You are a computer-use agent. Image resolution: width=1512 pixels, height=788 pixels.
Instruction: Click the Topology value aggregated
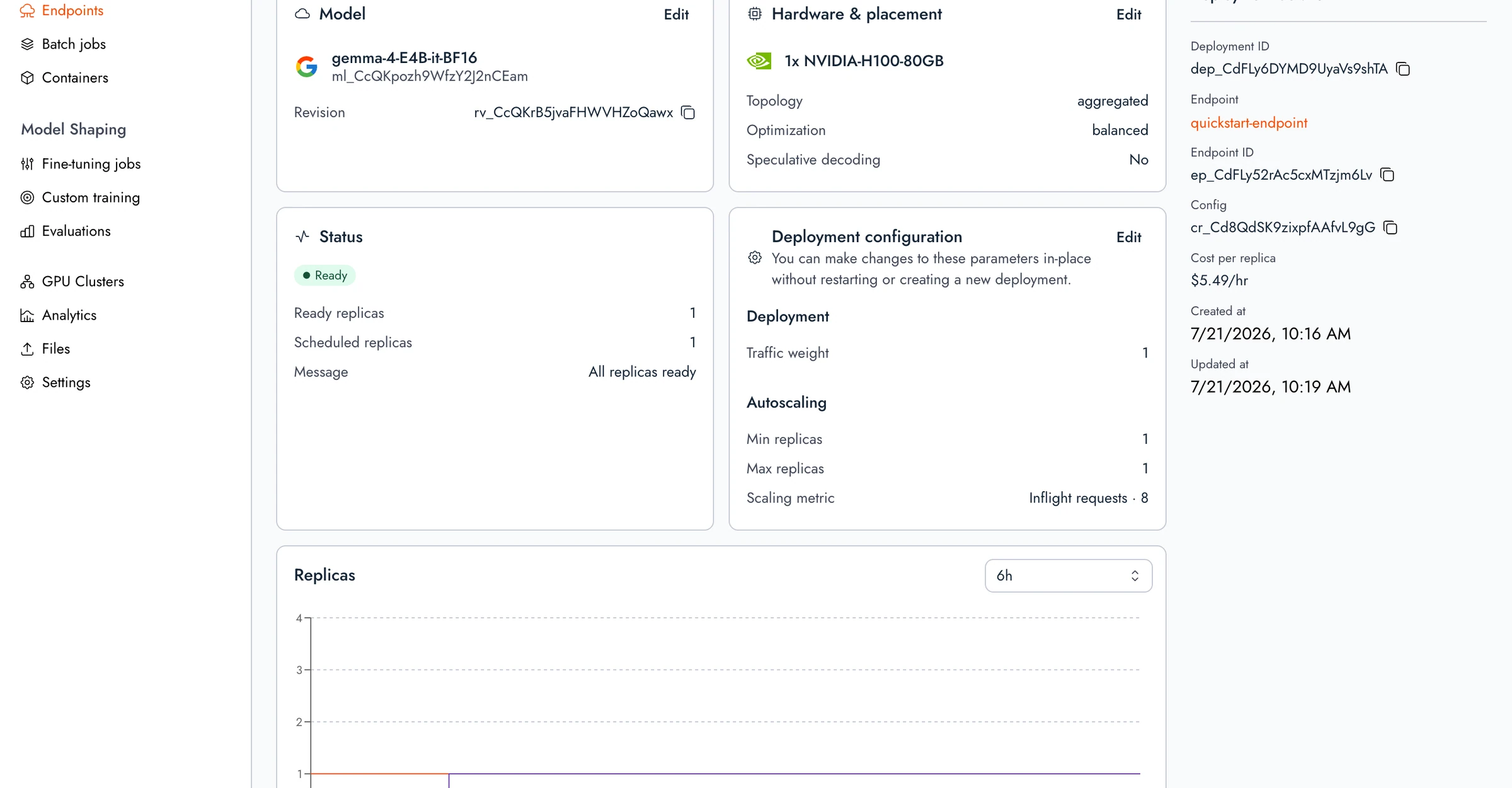click(x=1113, y=101)
